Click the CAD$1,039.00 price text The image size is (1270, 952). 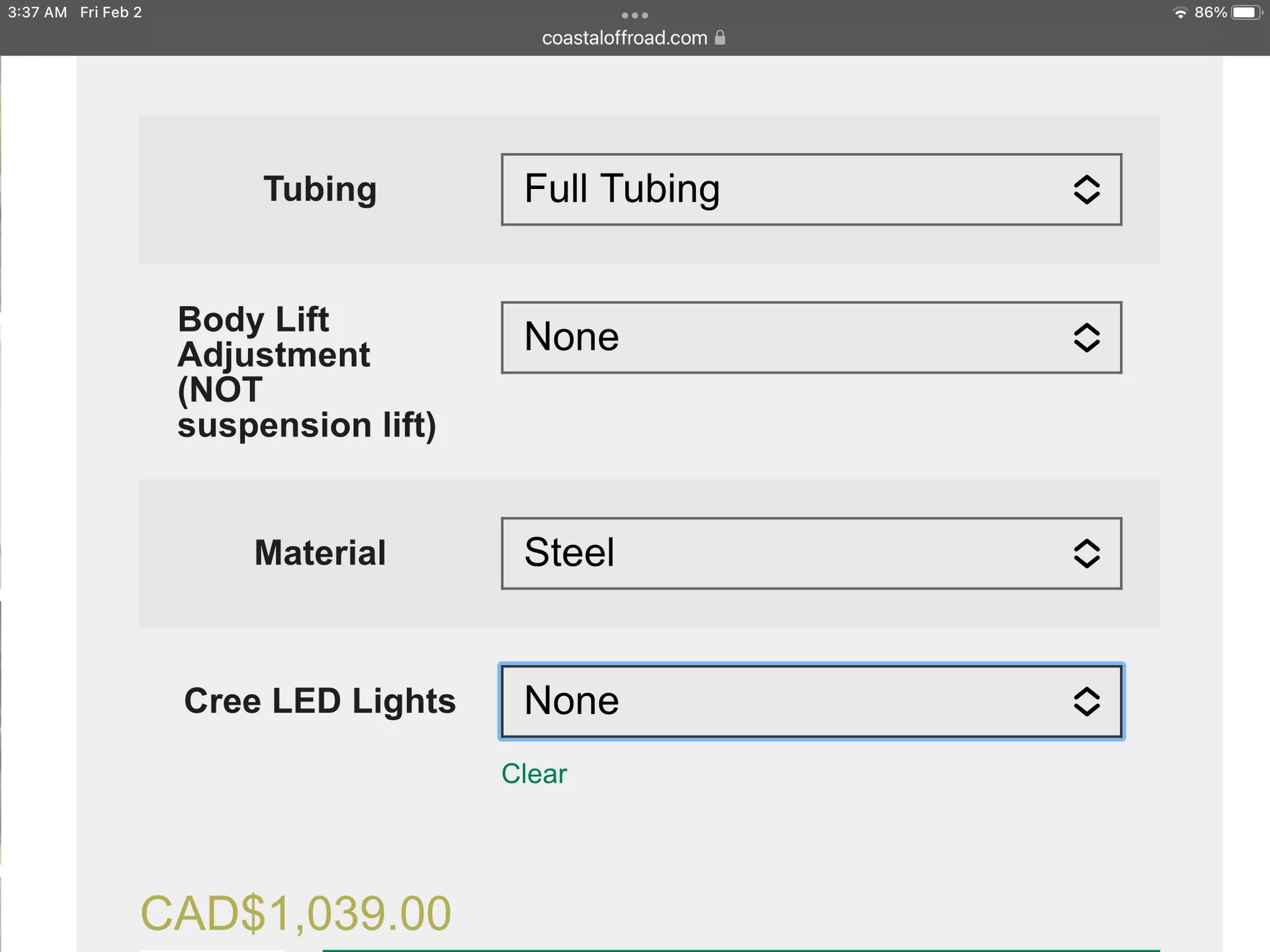tap(296, 914)
